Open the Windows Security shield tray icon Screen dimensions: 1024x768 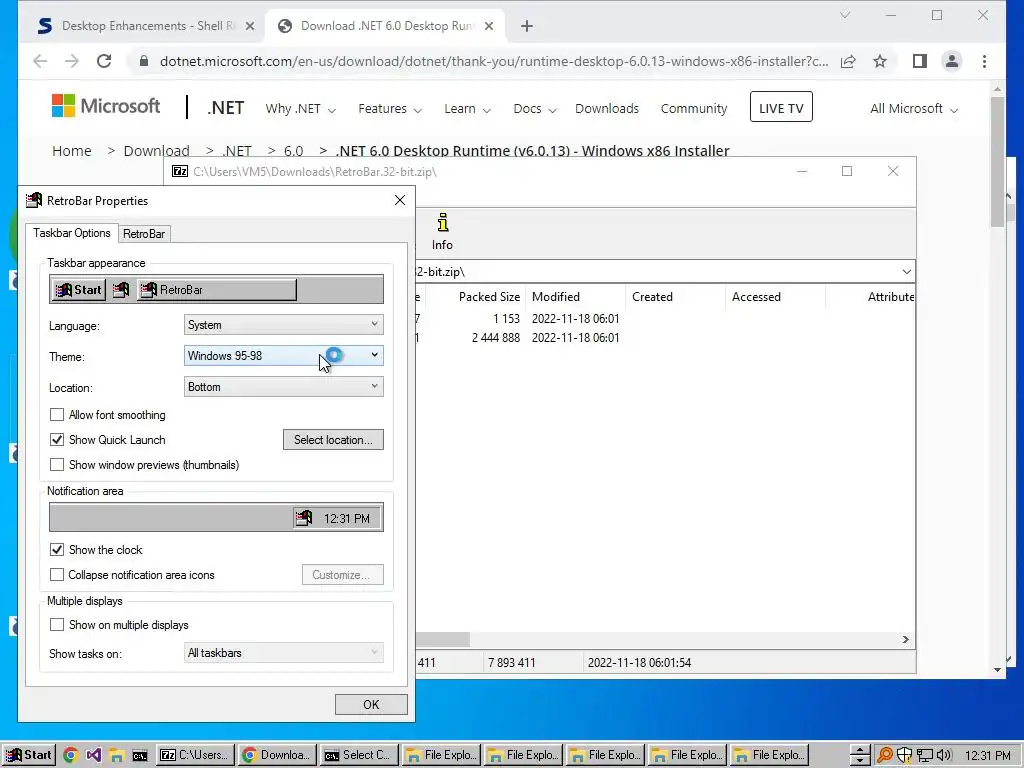904,755
